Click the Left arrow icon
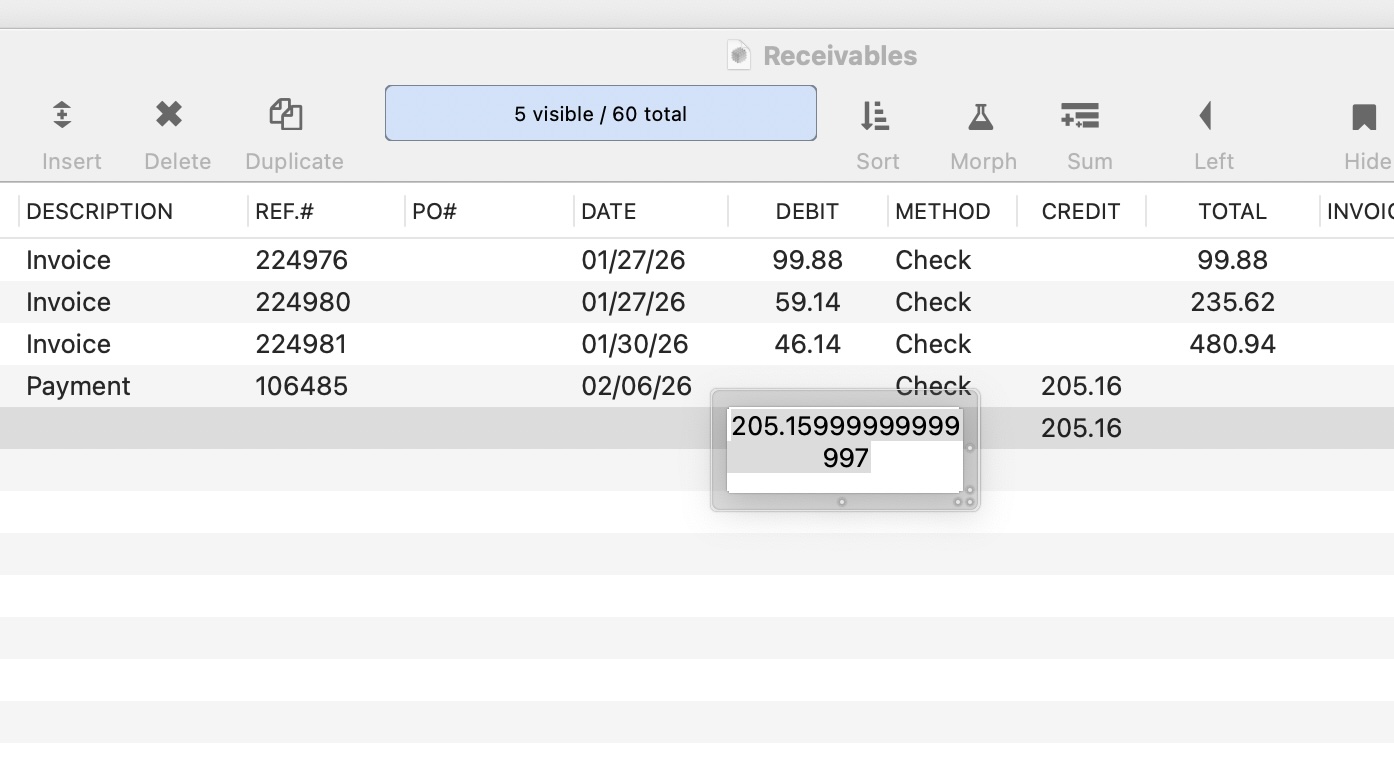 [1206, 116]
